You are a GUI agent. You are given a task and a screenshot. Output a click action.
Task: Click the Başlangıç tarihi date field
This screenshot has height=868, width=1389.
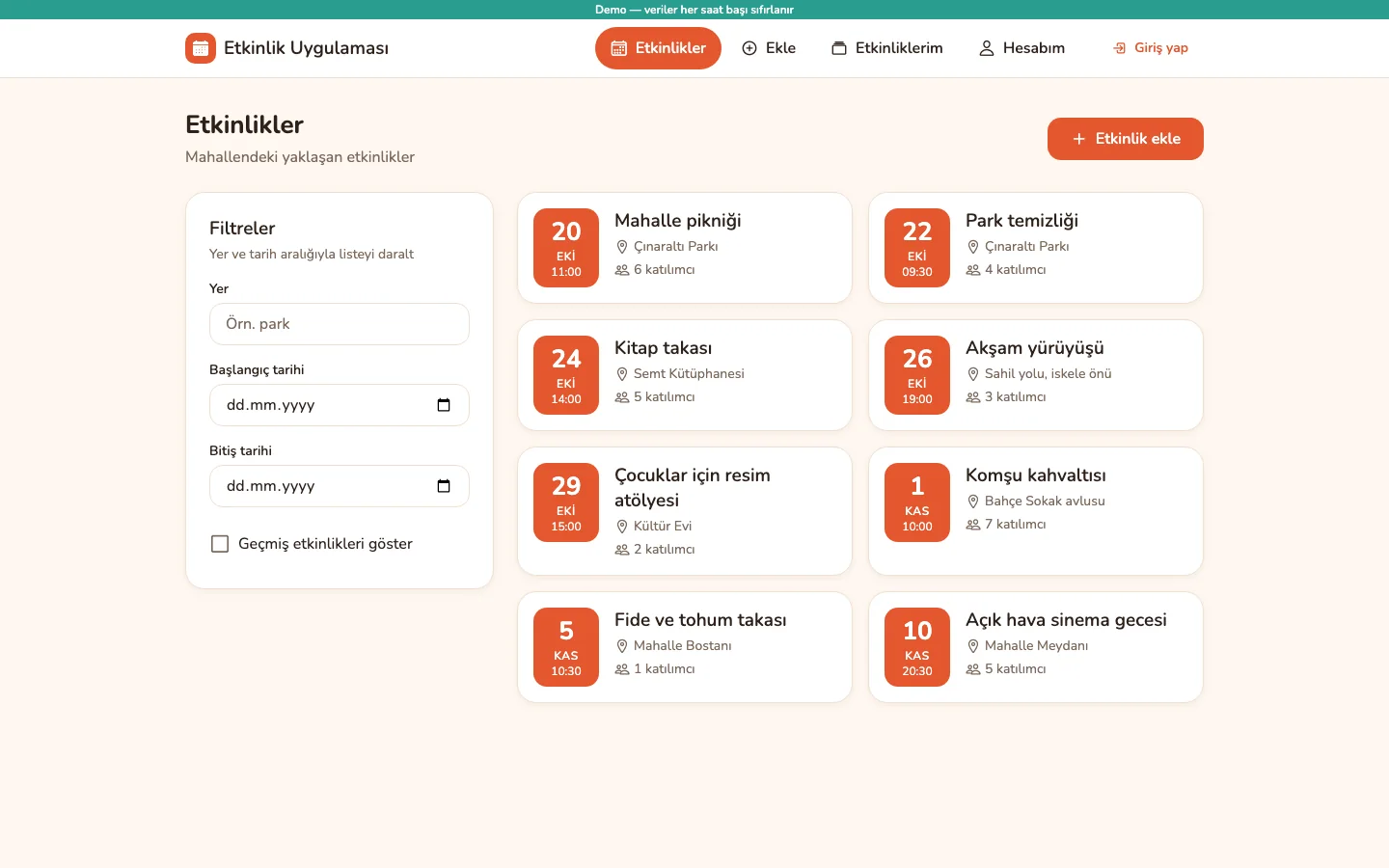[340, 405]
